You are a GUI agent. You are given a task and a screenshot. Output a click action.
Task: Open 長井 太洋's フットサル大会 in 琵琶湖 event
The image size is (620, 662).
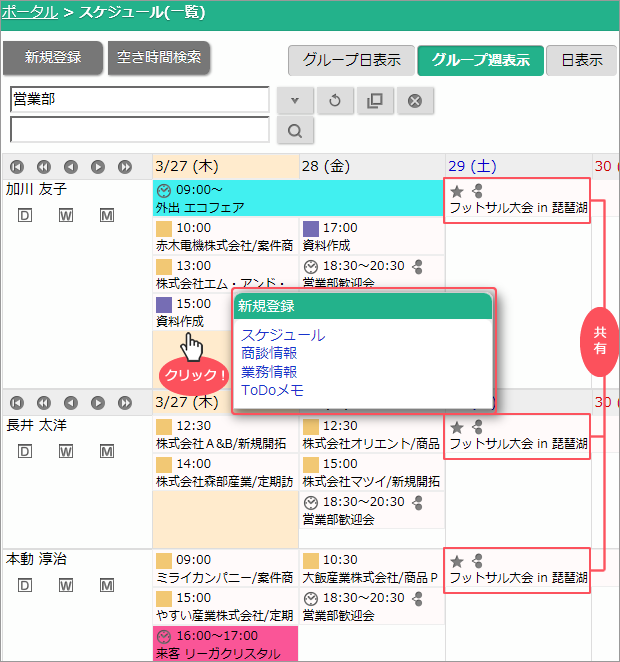517,436
